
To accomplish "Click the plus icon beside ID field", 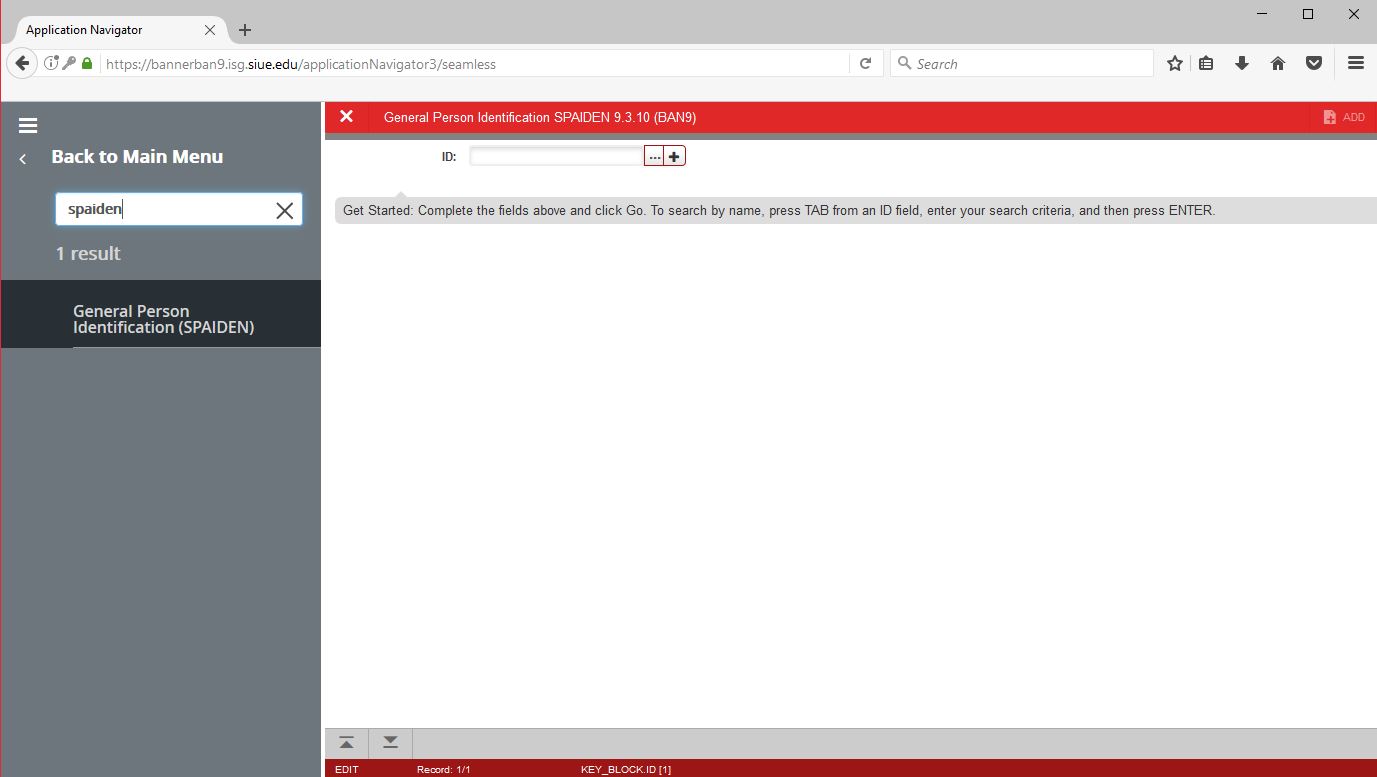I will coord(675,157).
